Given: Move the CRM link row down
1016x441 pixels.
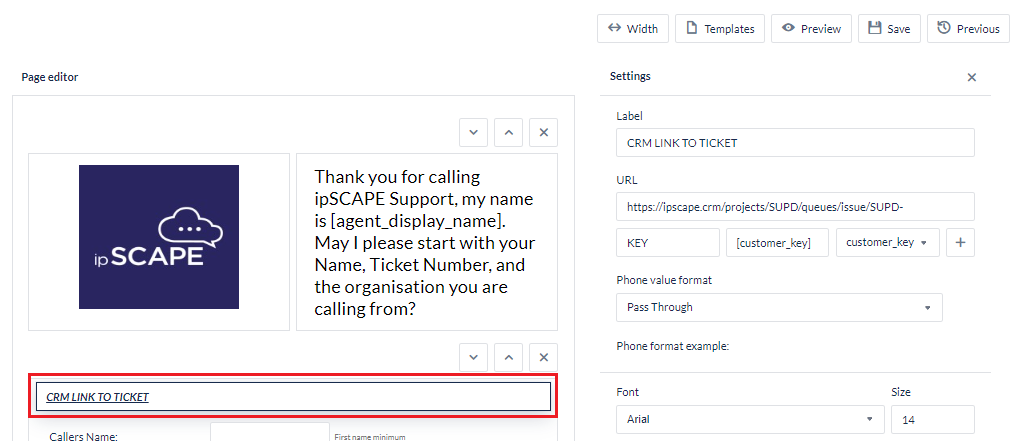Looking at the screenshot, I should click(475, 357).
